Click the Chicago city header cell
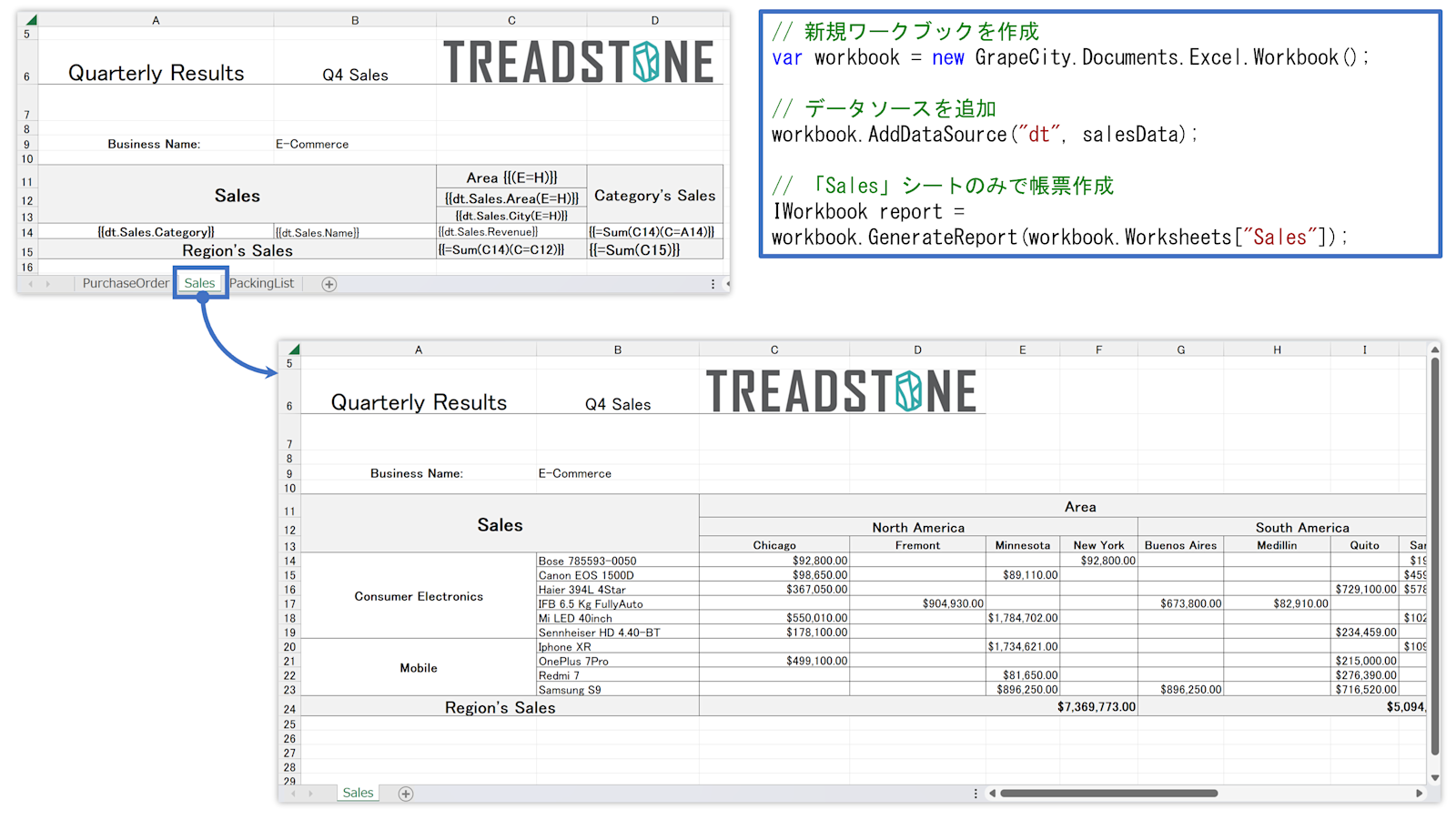Screen dimensions: 1456x820 774,545
